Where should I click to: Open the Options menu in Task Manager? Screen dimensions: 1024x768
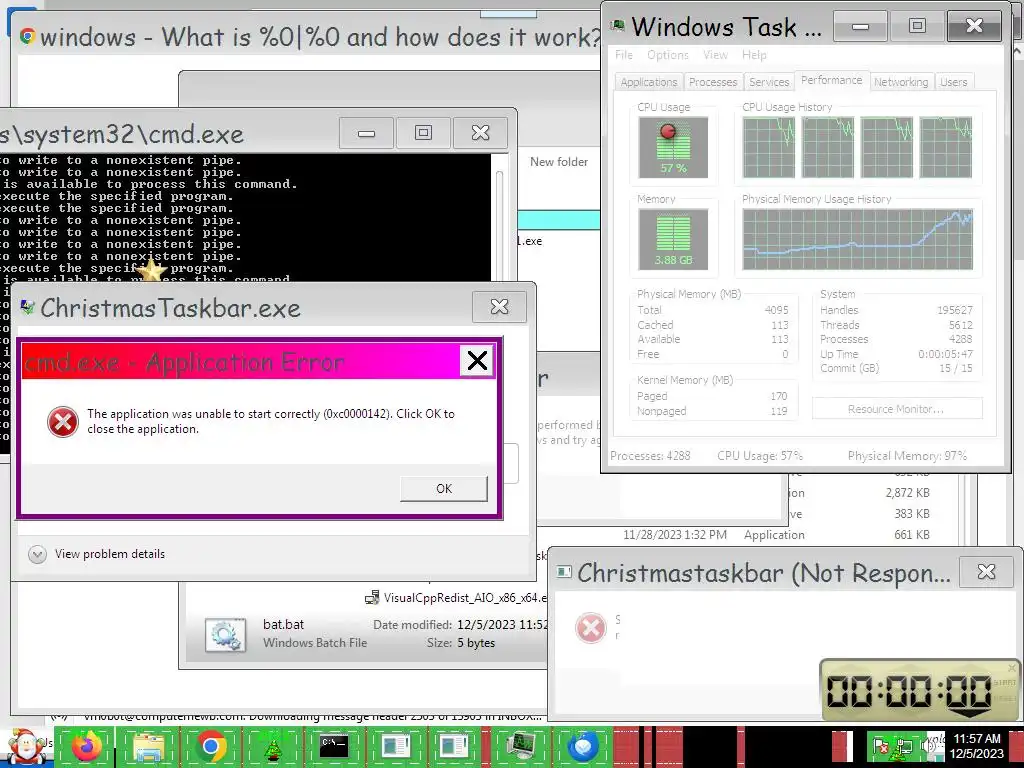[667, 55]
